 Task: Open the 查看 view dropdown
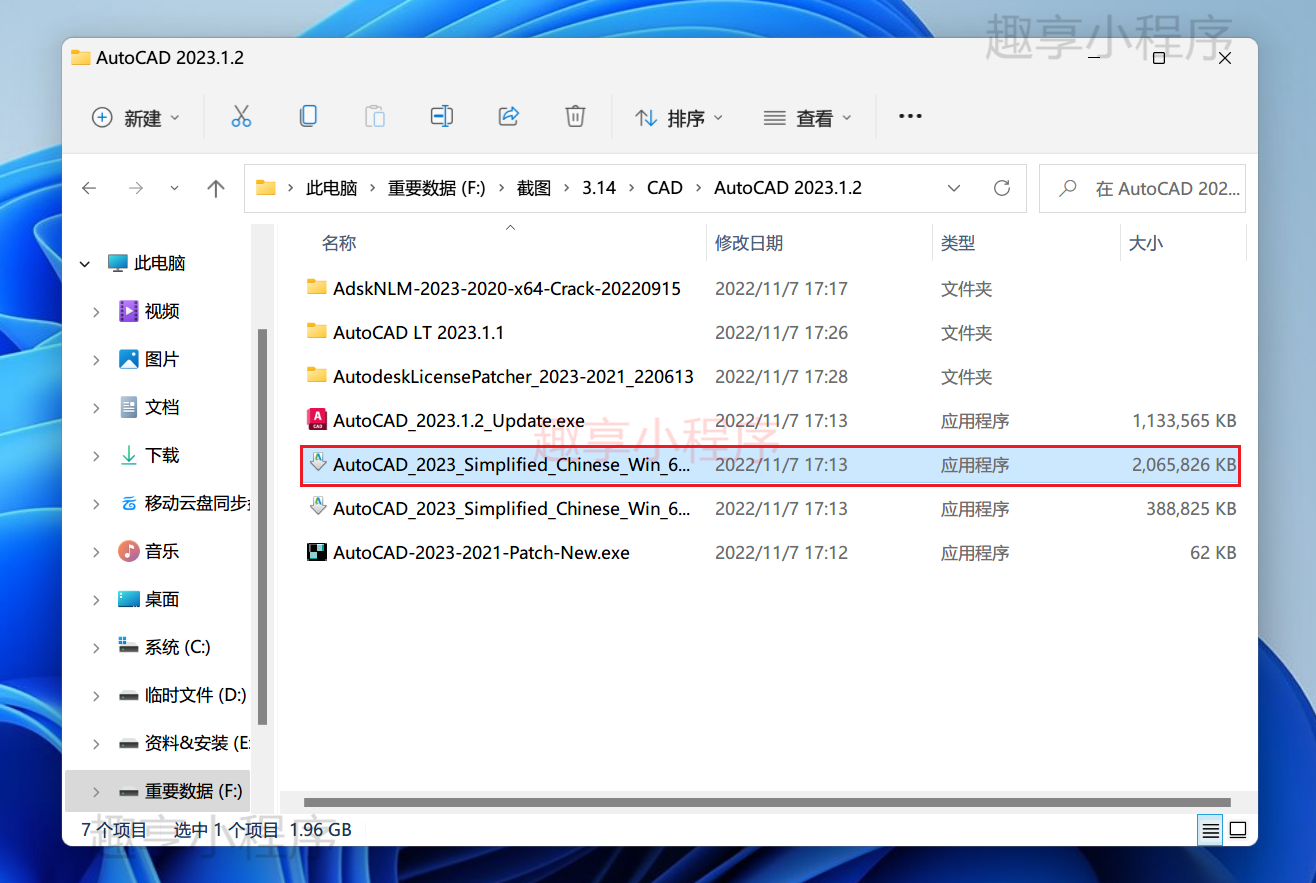click(808, 118)
